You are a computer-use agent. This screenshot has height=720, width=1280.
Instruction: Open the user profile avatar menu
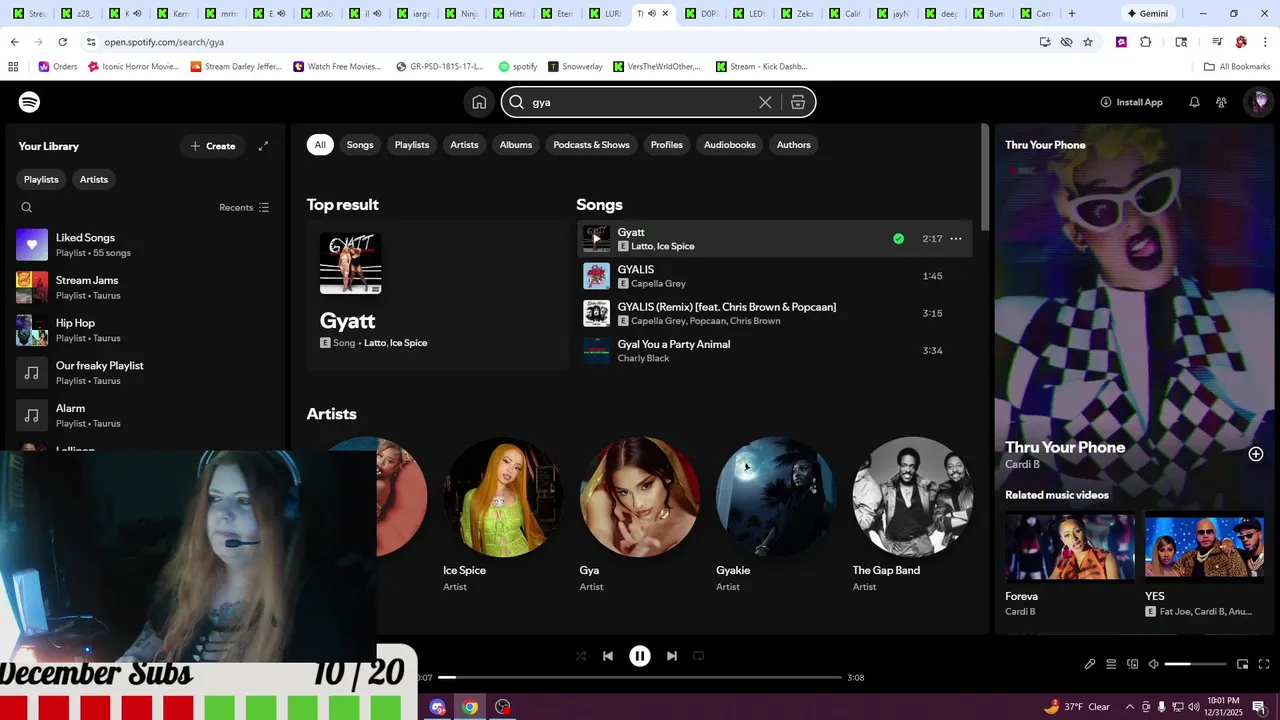tap(1259, 102)
